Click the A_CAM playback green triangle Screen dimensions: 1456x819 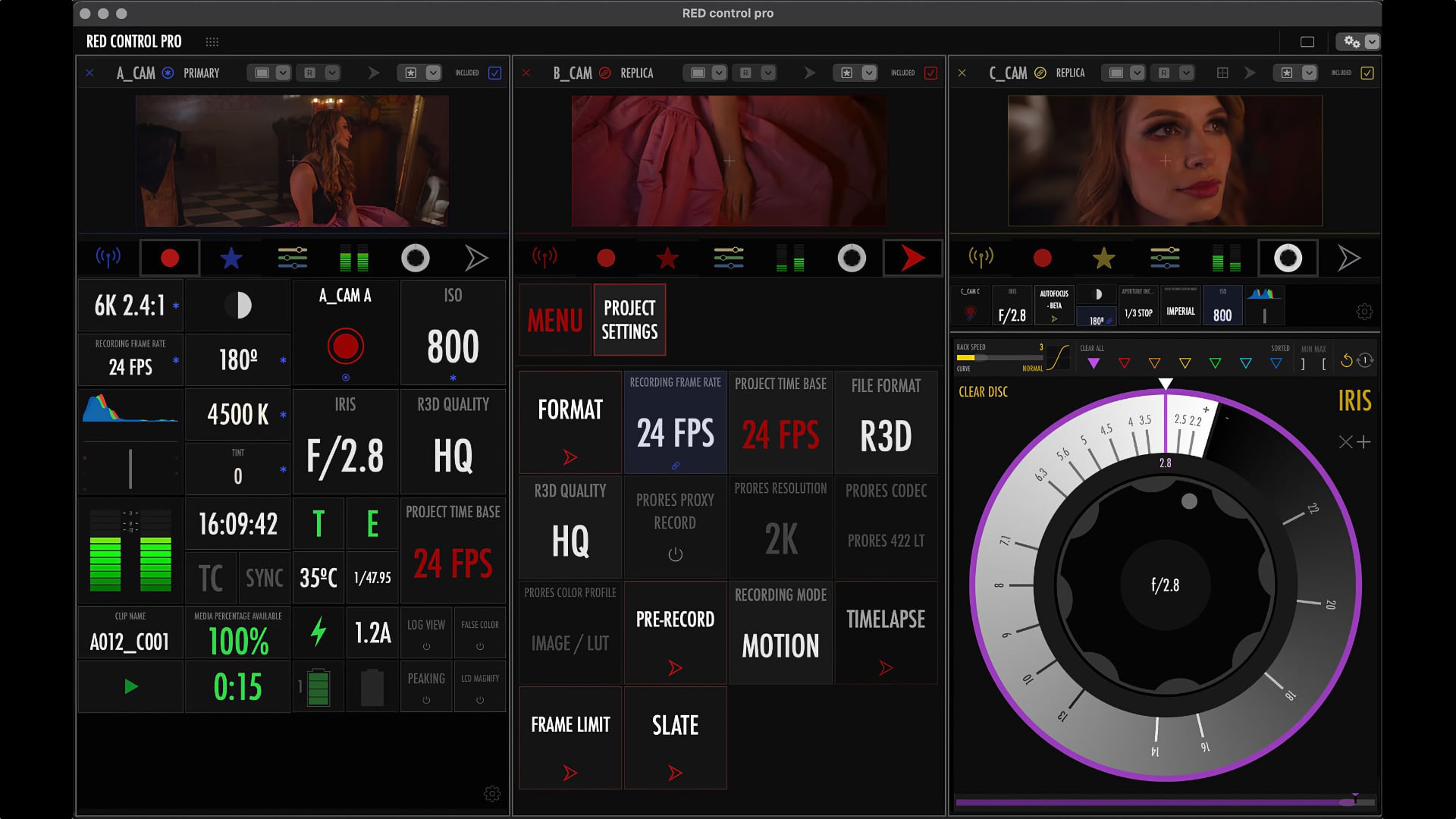pyautogui.click(x=131, y=687)
